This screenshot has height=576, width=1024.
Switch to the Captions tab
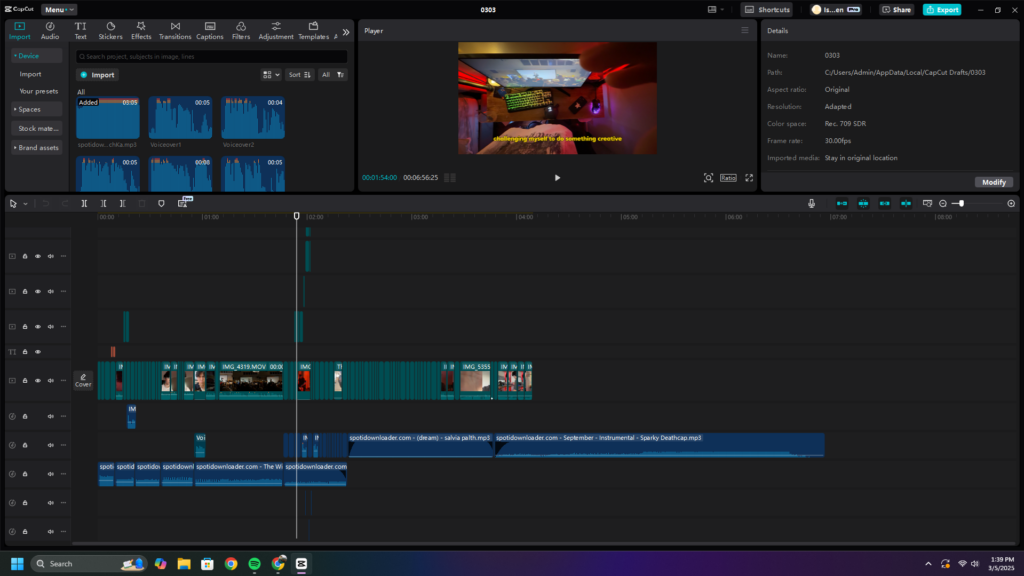(x=210, y=31)
